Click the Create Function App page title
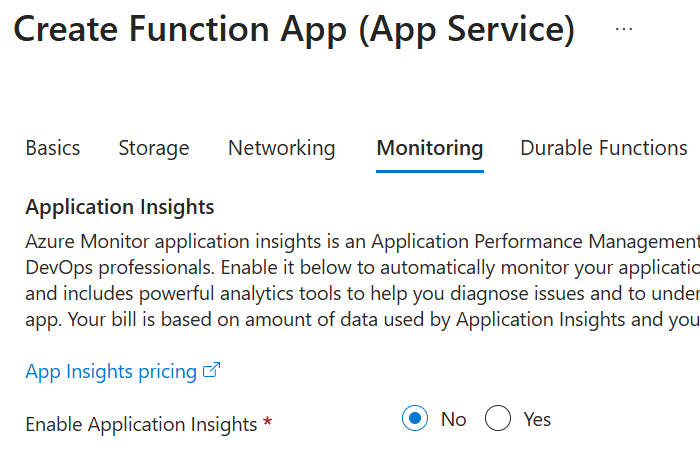The image size is (700, 456). coord(294,30)
